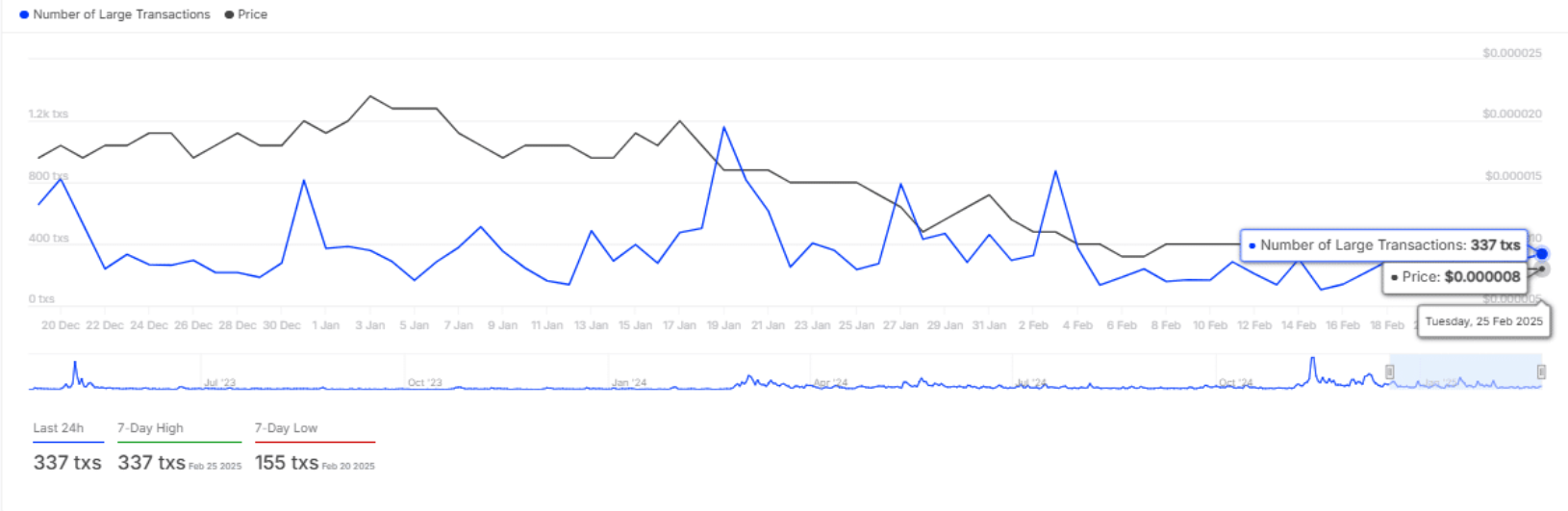Click the selected range in the navigator
1568x511 pixels.
1465,372
